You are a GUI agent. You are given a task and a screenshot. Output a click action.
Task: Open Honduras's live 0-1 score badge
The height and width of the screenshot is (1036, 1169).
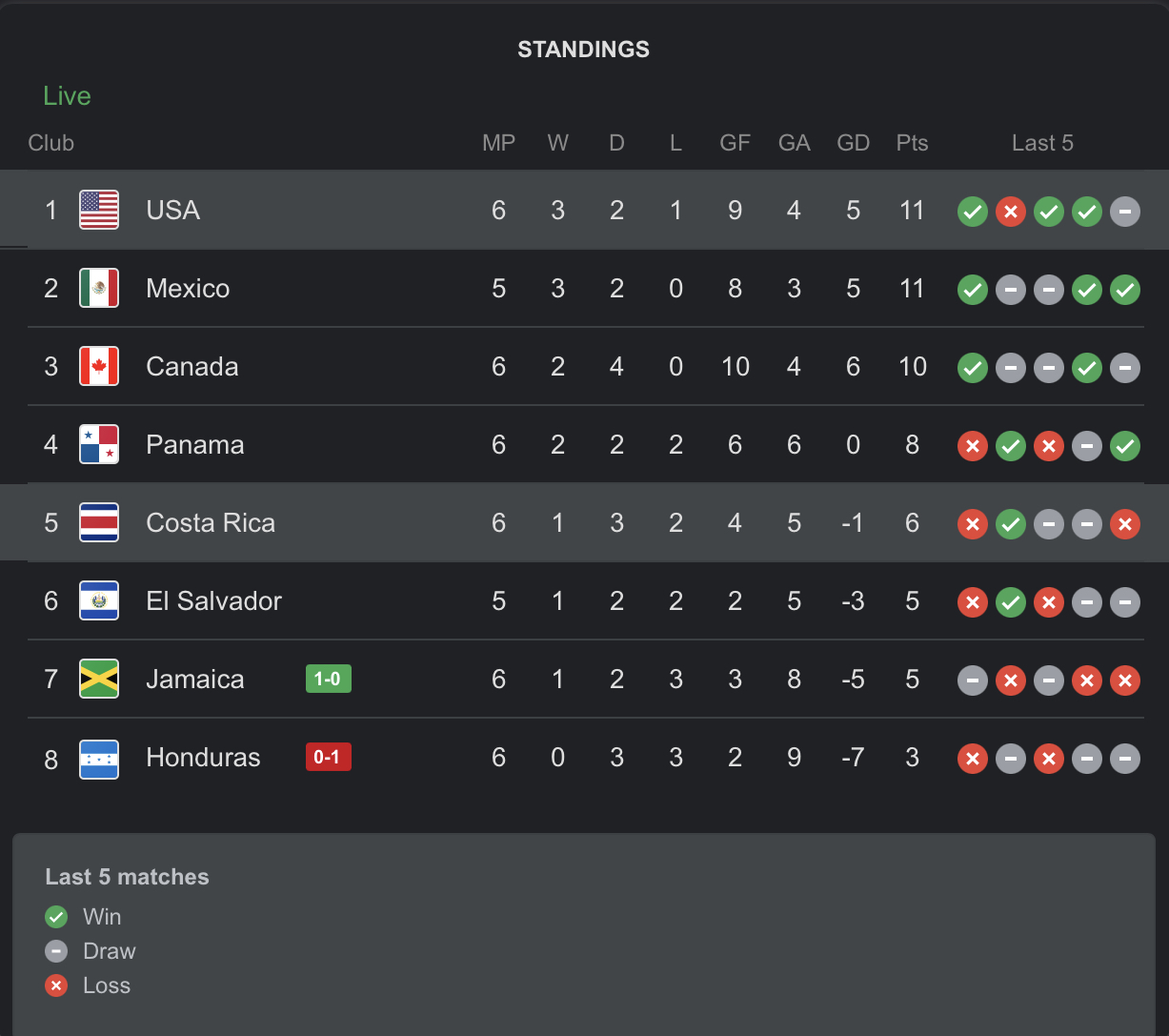(328, 758)
